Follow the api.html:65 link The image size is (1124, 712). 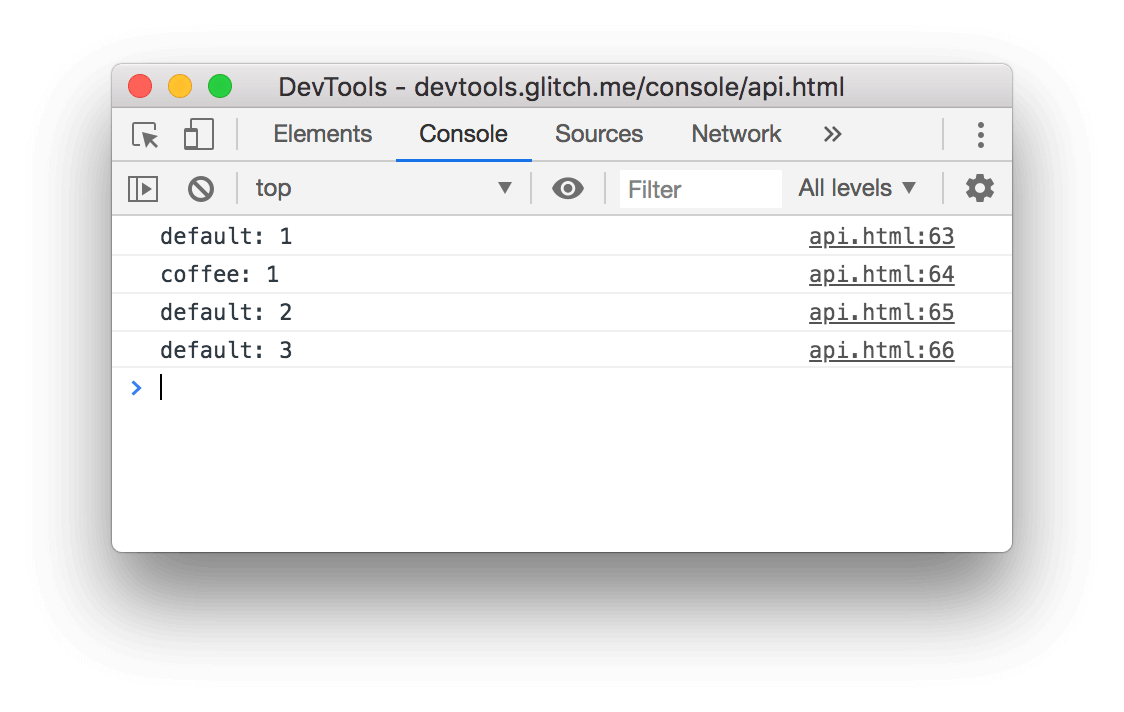[882, 313]
